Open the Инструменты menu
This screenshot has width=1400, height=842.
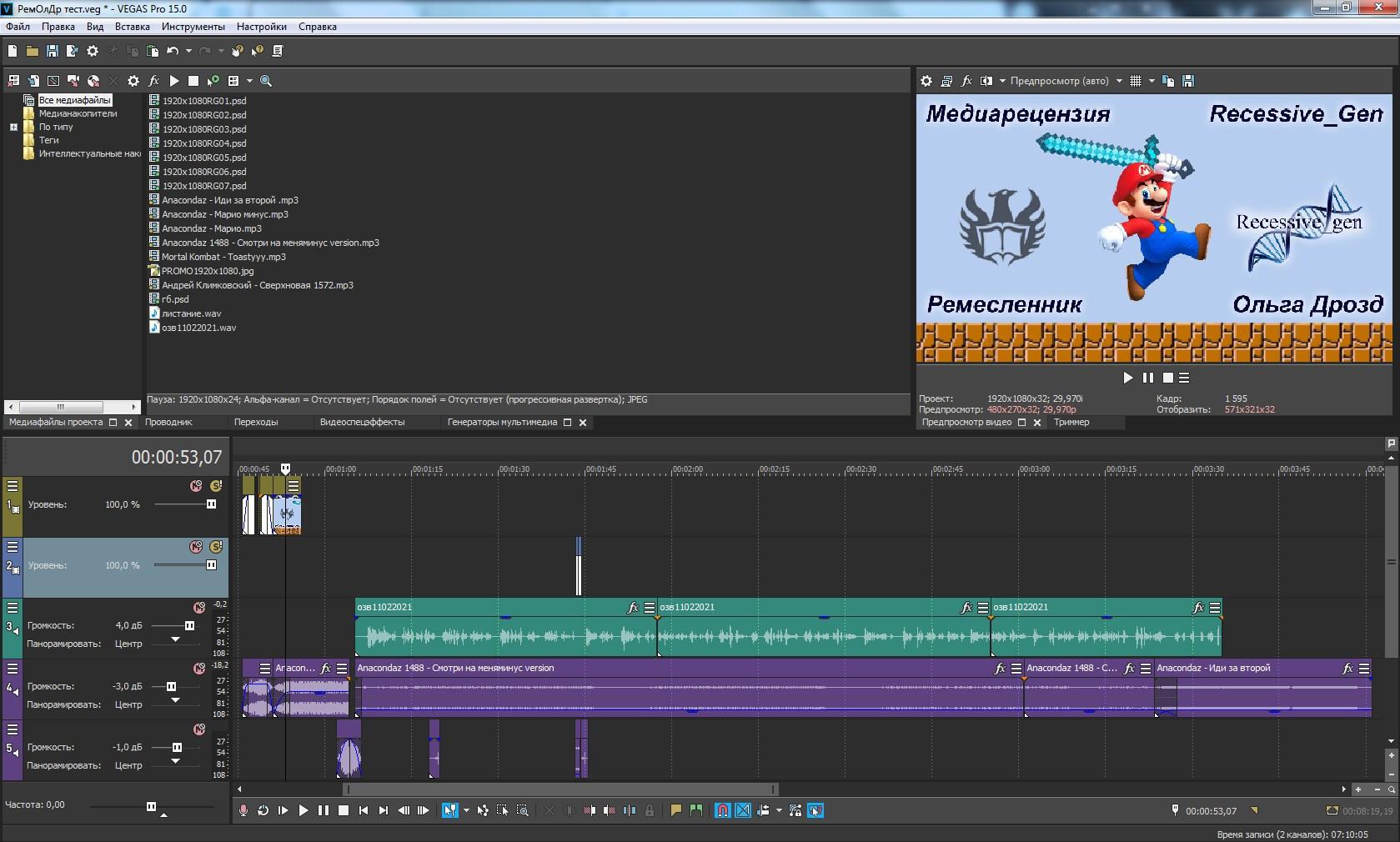[193, 27]
